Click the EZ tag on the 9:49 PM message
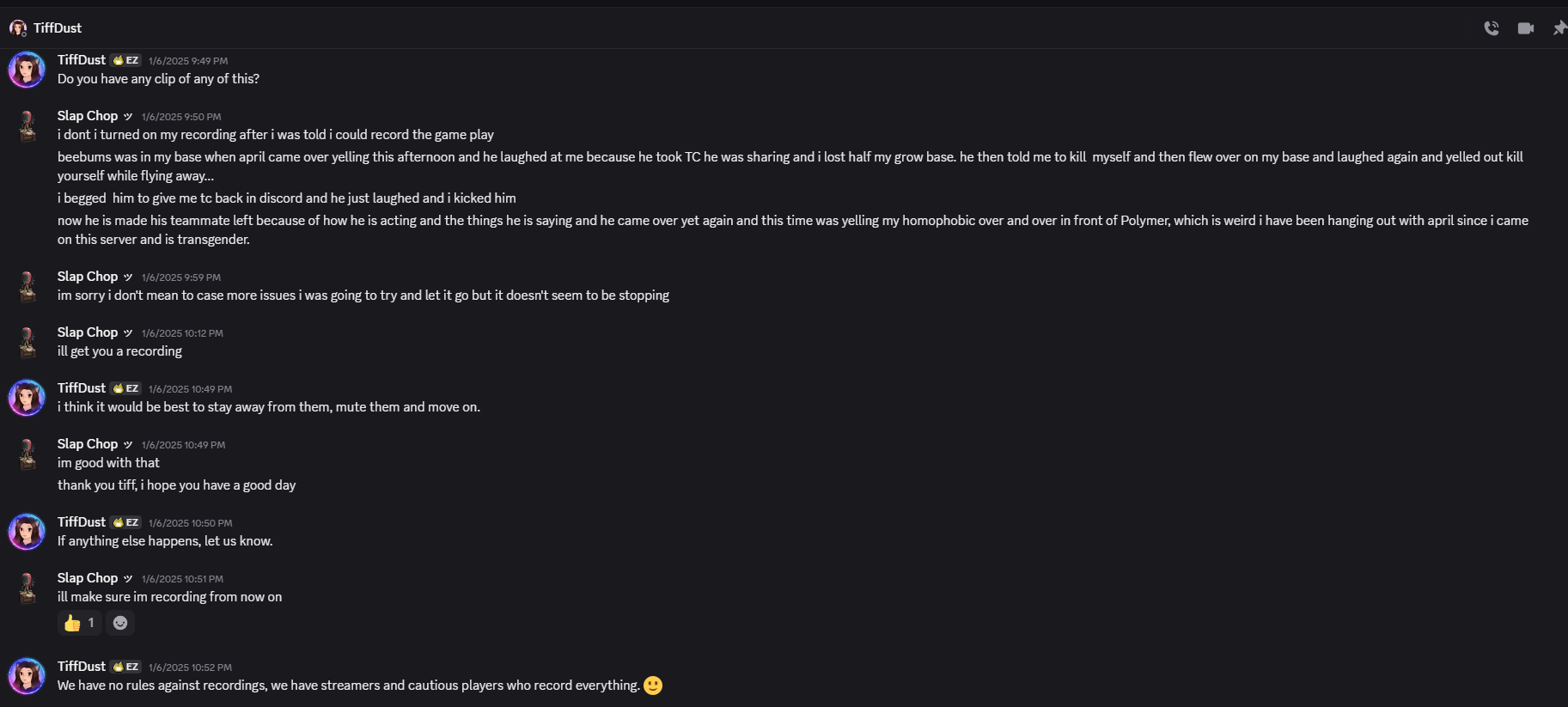This screenshot has height=707, width=1568. 125,60
